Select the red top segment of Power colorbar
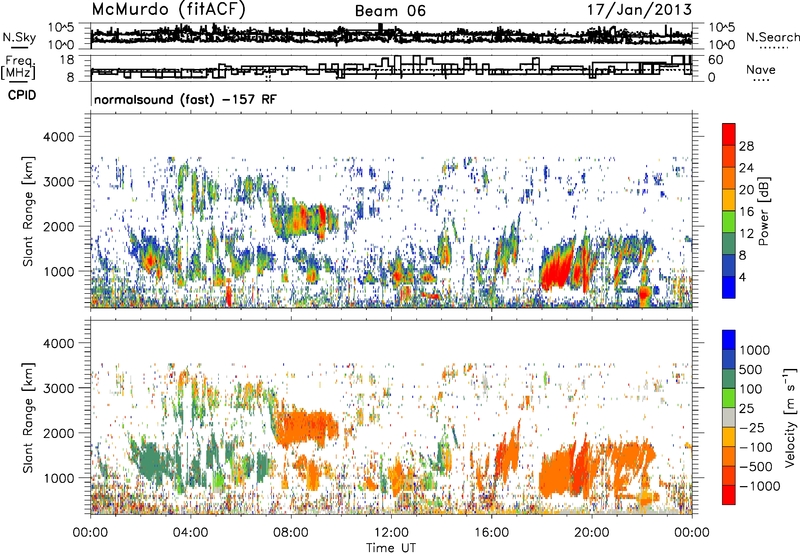This screenshot has height=554, width=800. 729,134
